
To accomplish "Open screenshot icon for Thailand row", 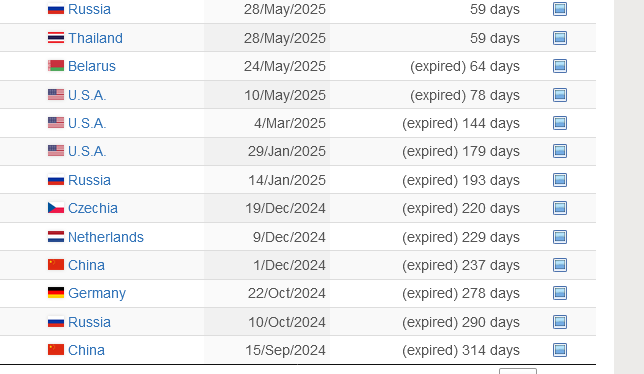I will click(560, 38).
